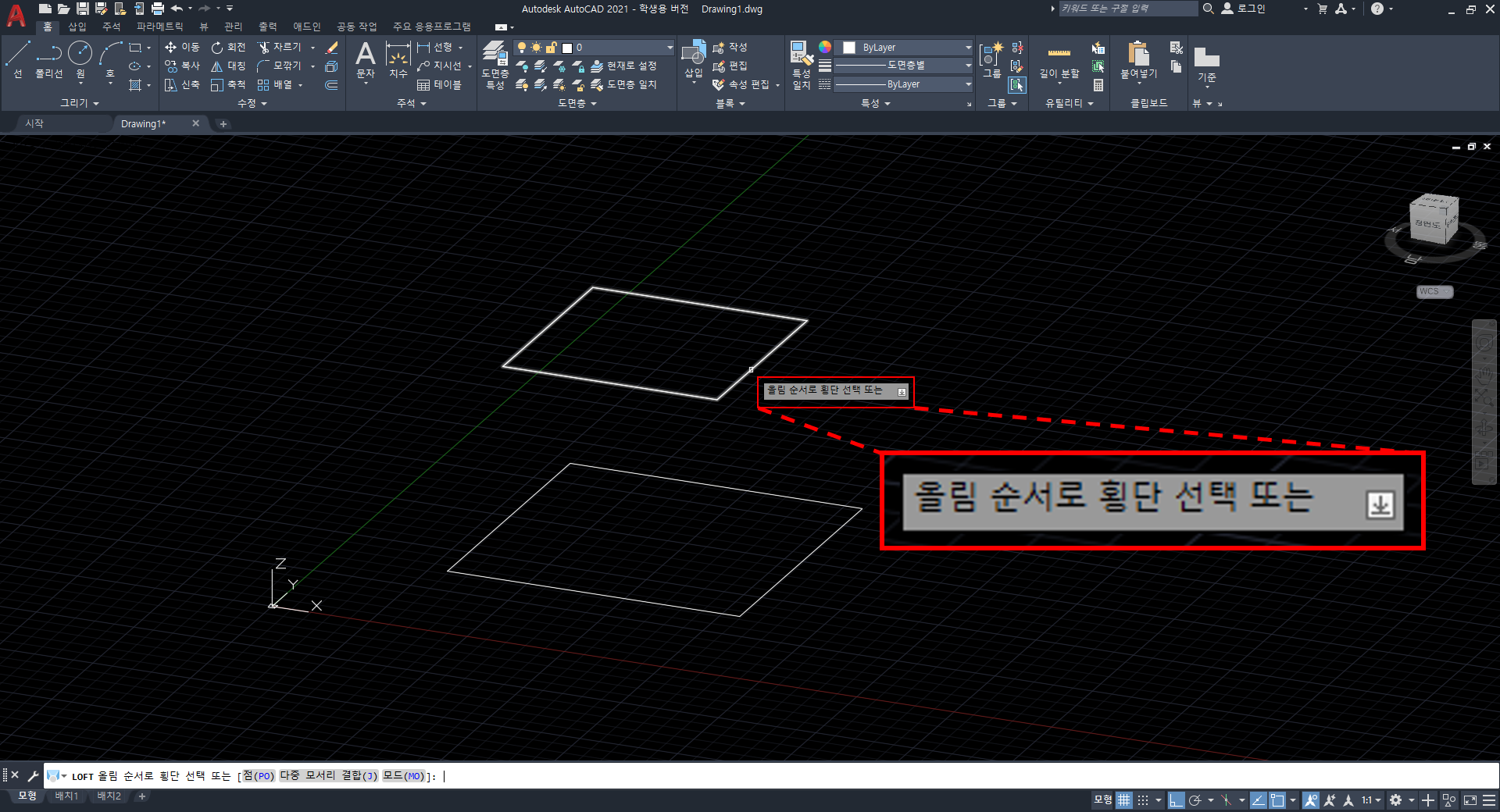This screenshot has width=1500, height=812.
Task: Toggle grid display in status bar
Action: [1123, 800]
